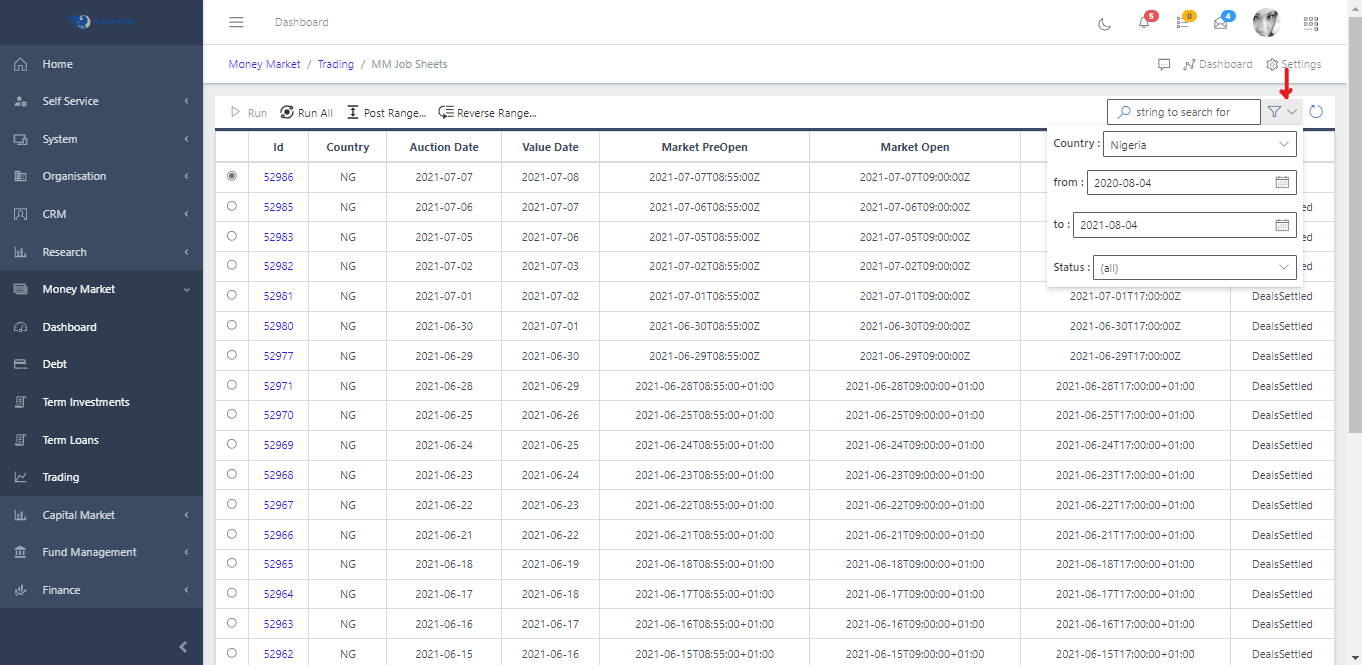Open job sheet 52983 link

point(278,236)
